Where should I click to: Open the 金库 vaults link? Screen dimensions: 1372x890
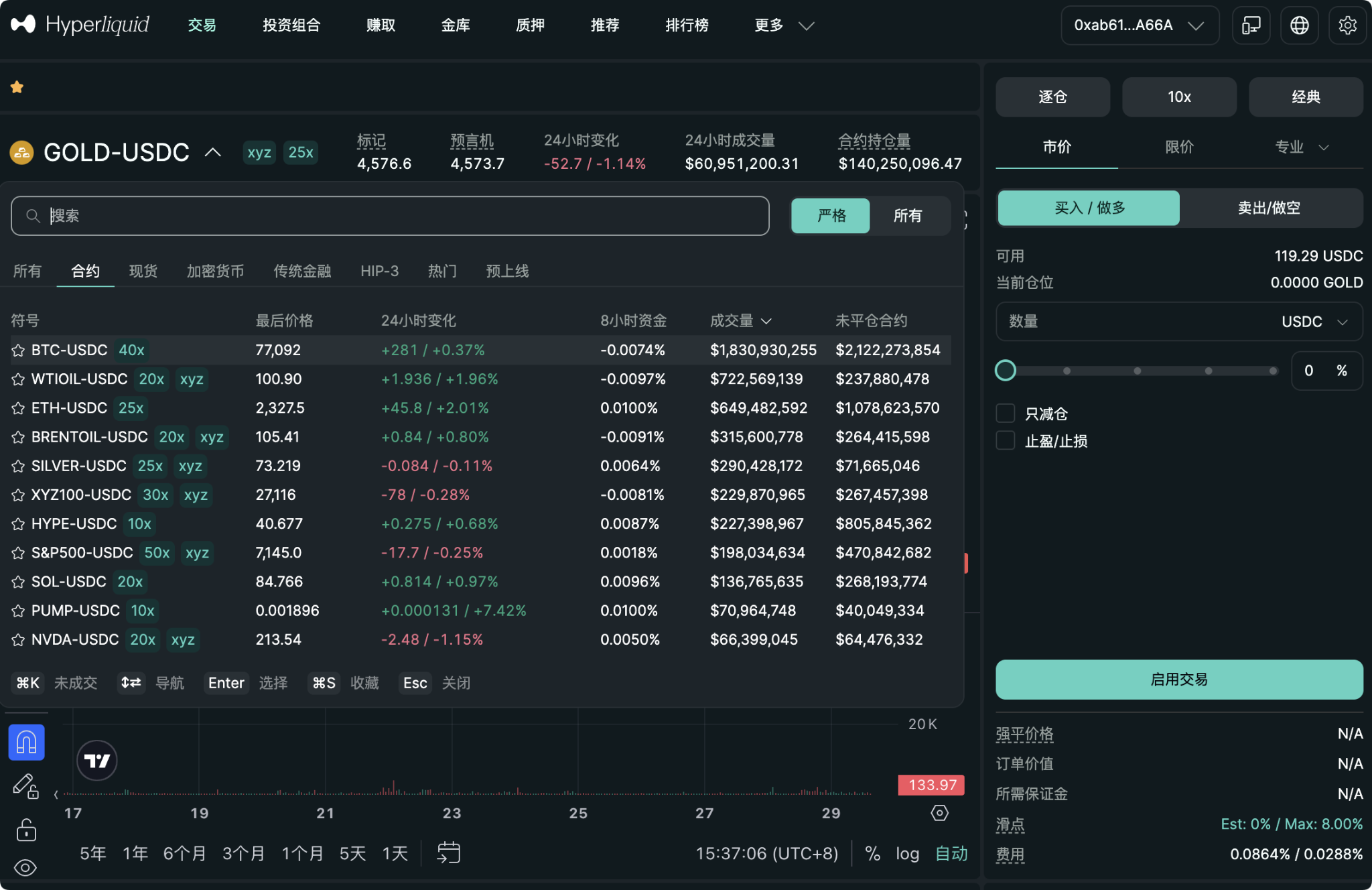point(456,25)
